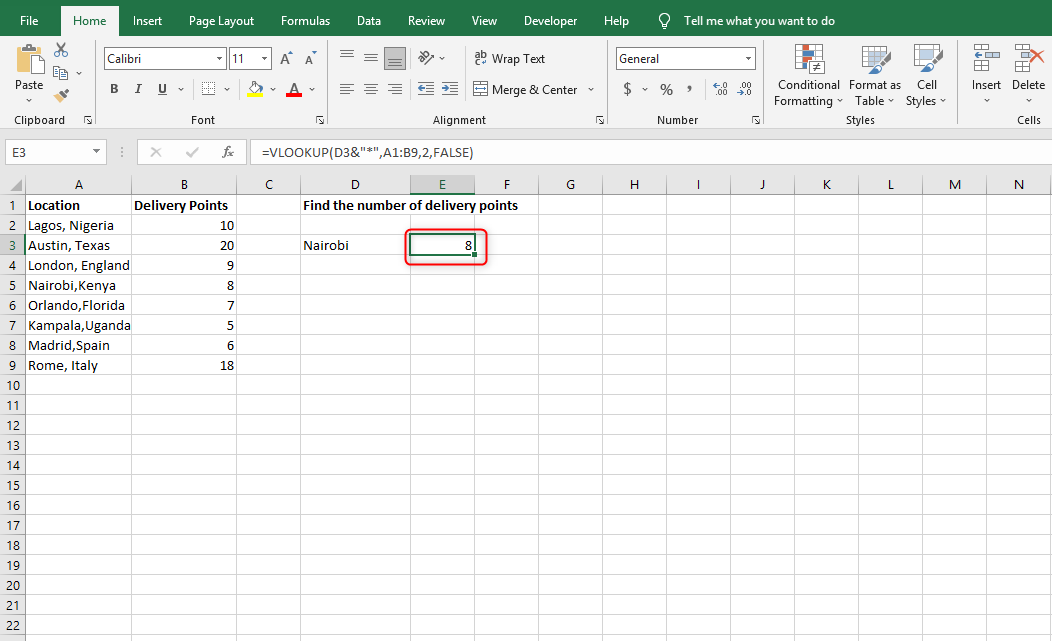Select the Percent Style icon
Image resolution: width=1052 pixels, height=641 pixels.
coord(666,89)
